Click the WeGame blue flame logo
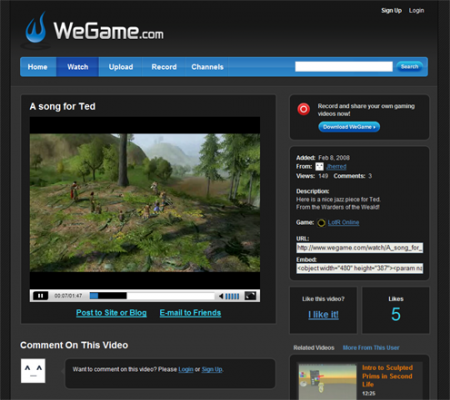This screenshot has height=400, width=450. click(x=36, y=27)
